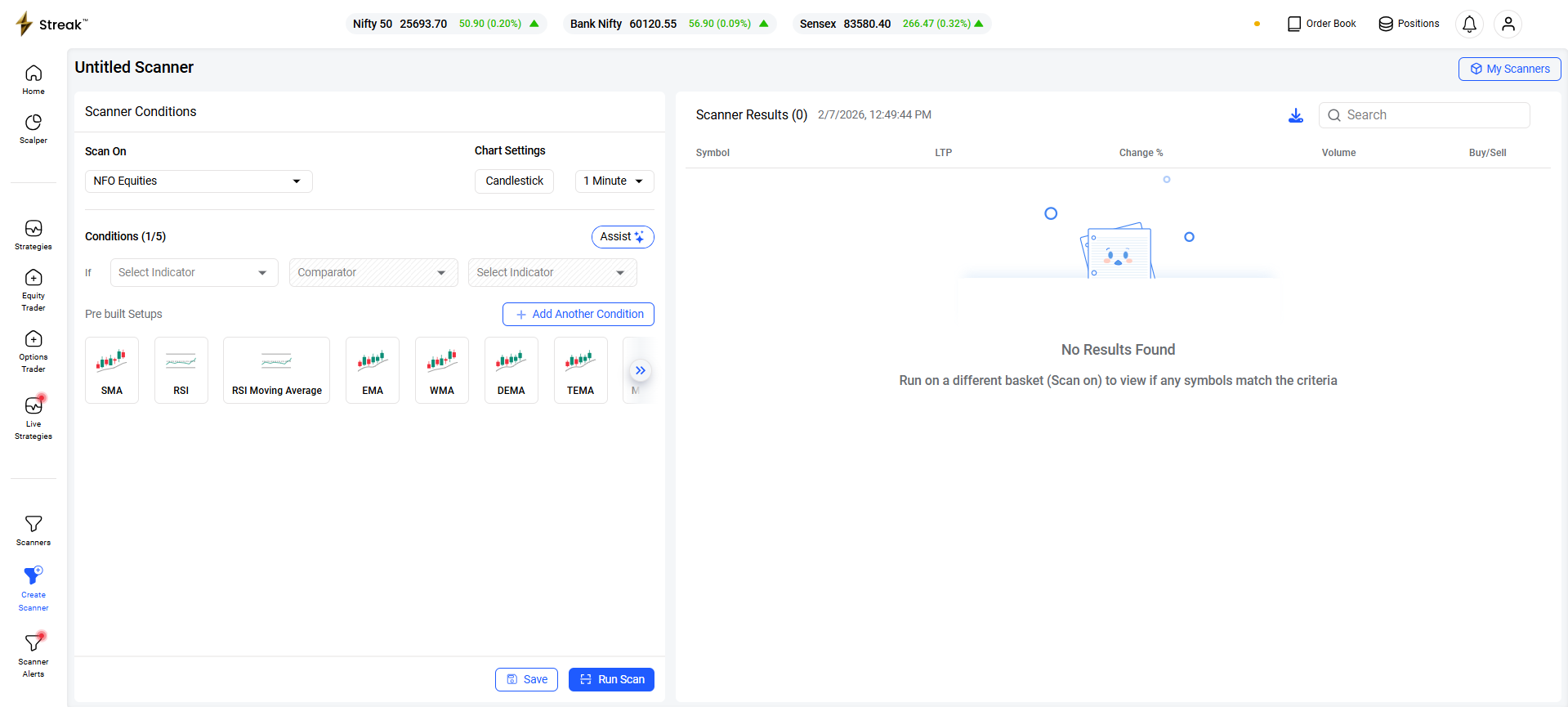The image size is (1568, 707).
Task: Open Strategies from the sidebar
Action: coord(34,235)
